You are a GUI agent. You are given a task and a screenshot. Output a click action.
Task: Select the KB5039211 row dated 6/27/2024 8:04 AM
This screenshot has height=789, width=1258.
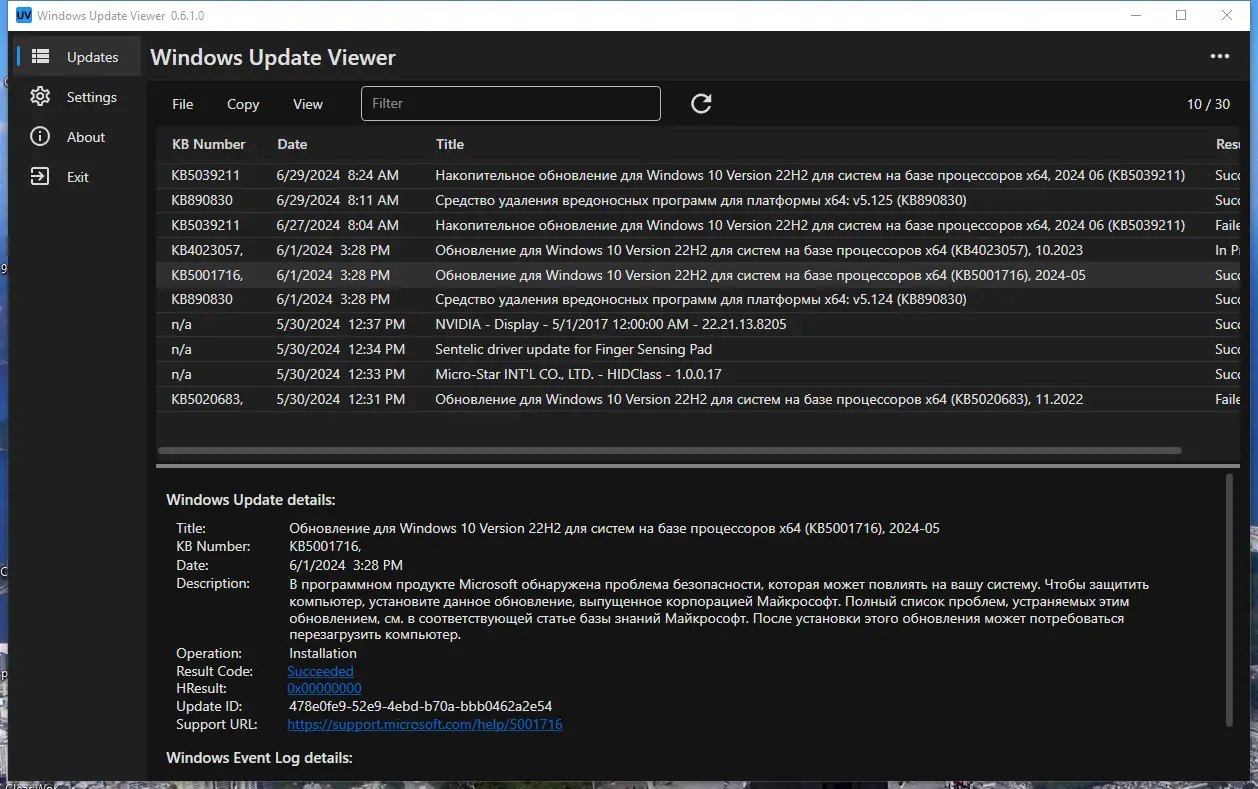coord(698,225)
